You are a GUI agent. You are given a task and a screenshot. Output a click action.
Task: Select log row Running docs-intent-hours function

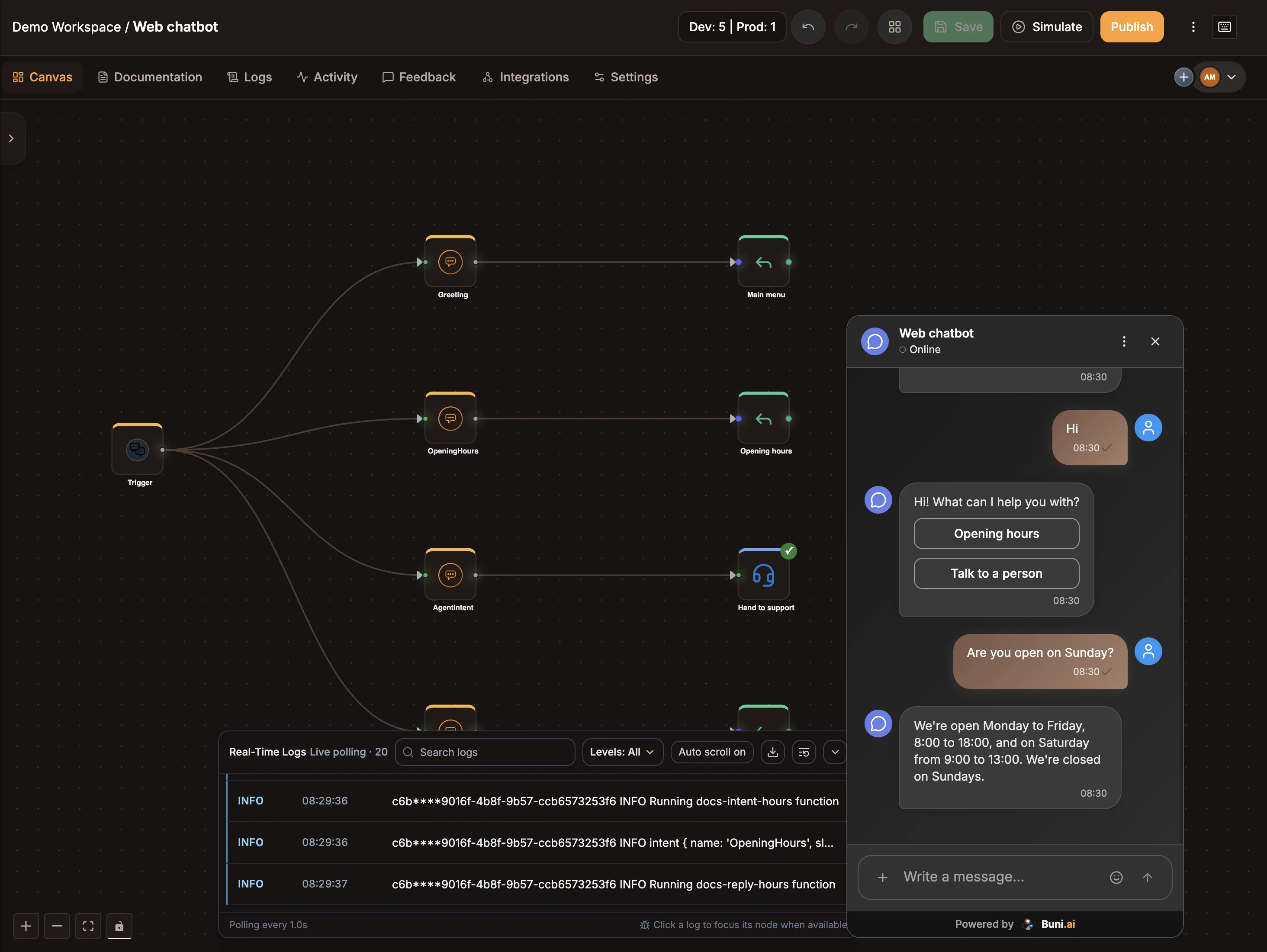pyautogui.click(x=537, y=801)
